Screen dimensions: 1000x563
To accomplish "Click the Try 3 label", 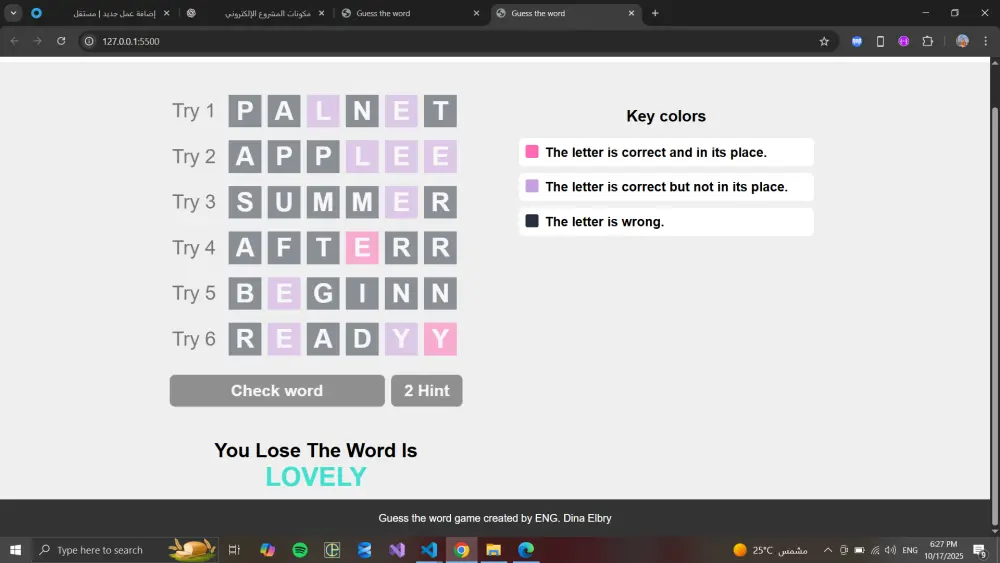I will pyautogui.click(x=194, y=202).
